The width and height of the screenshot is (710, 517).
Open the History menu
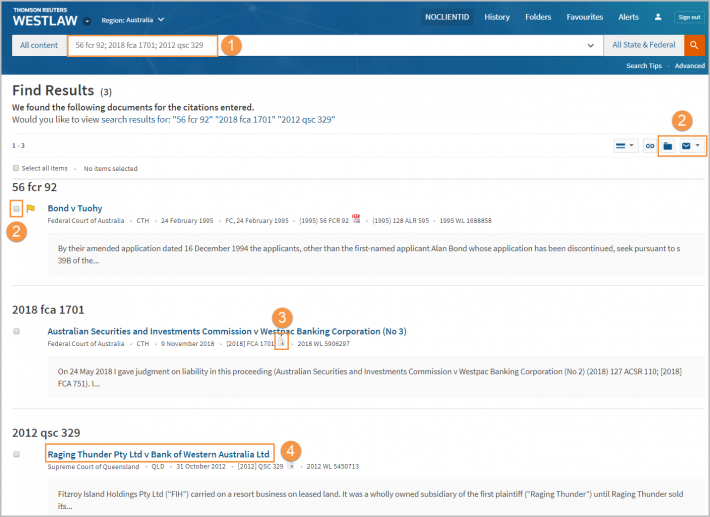point(497,17)
